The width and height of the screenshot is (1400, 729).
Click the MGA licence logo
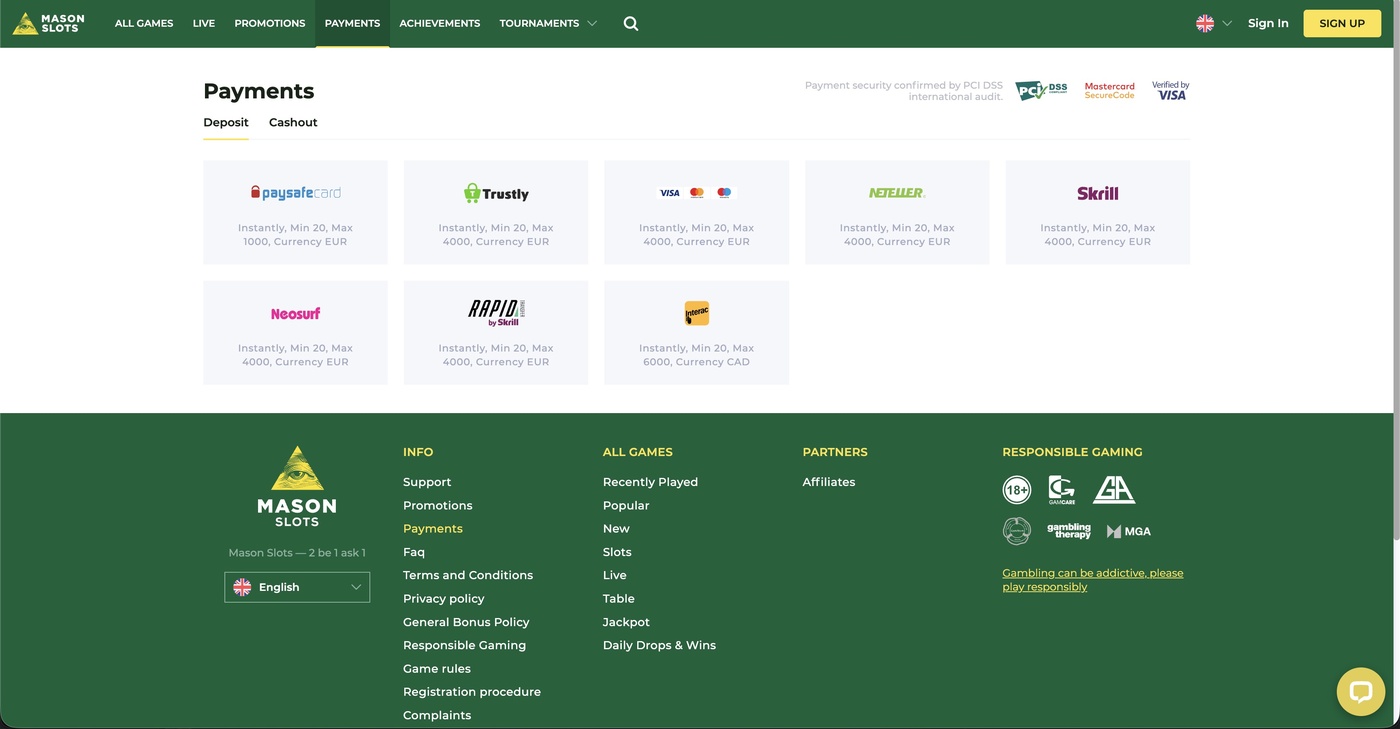1129,532
